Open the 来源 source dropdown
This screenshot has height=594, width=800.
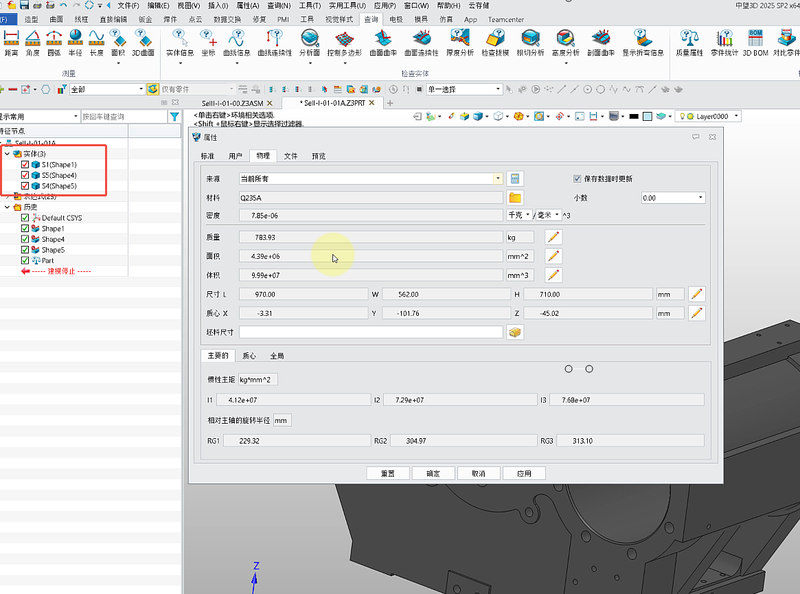coord(498,178)
